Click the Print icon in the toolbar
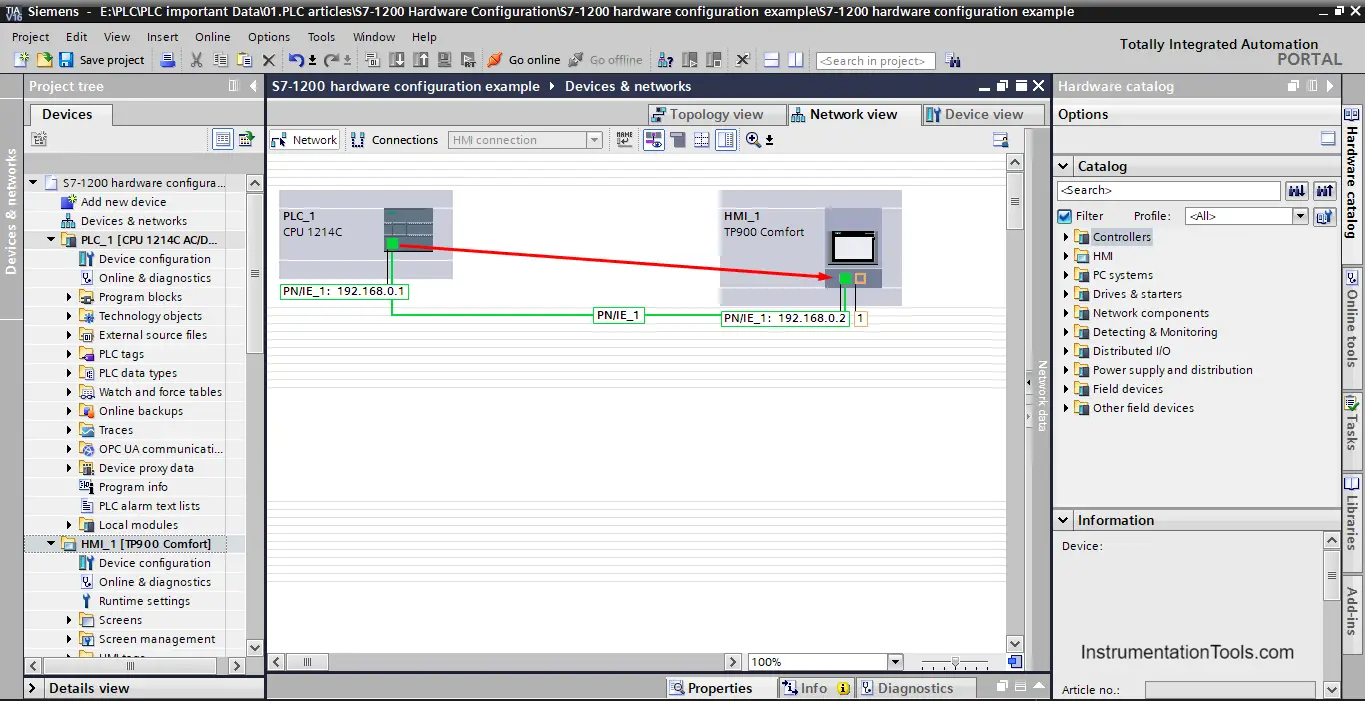Viewport: 1365px width, 701px height. pos(168,60)
